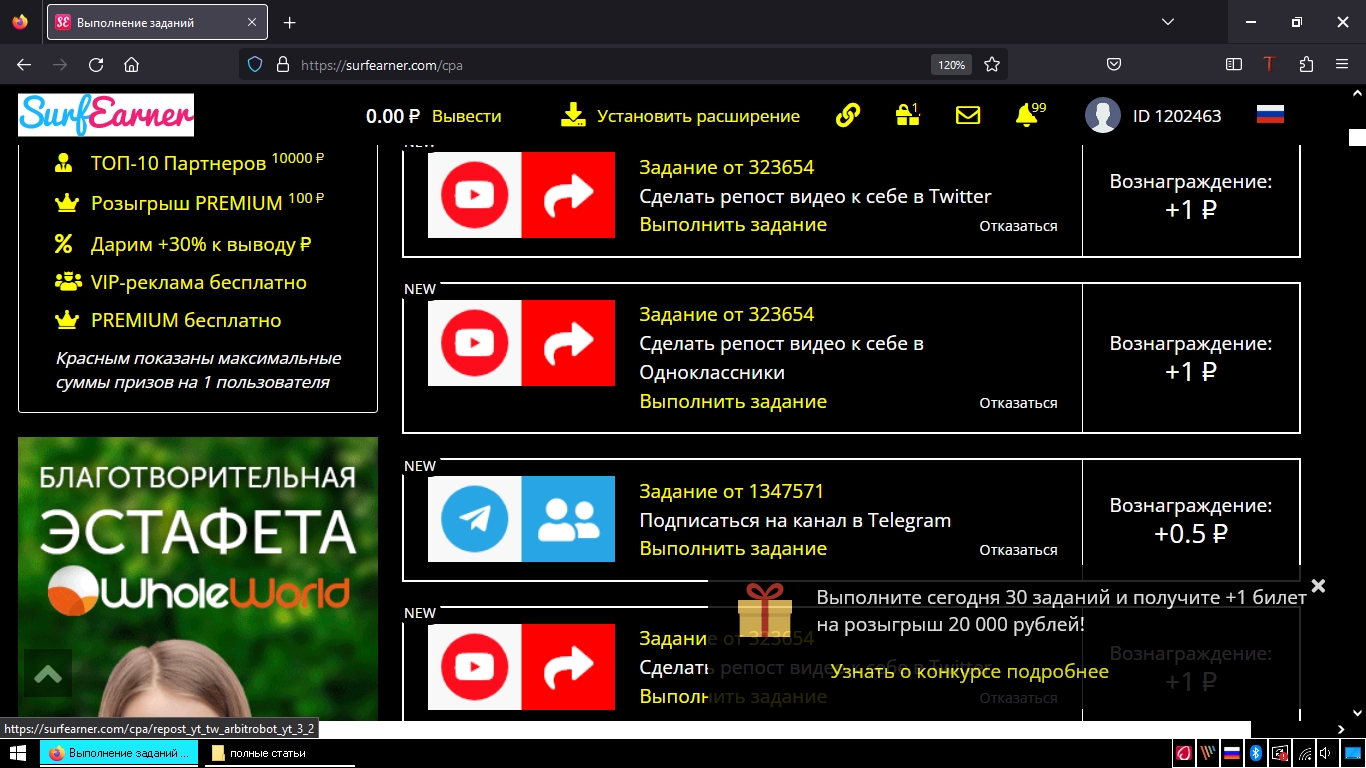Open ТОП-10 Партнеров in sidebar
This screenshot has height=768, width=1366.
[178, 162]
